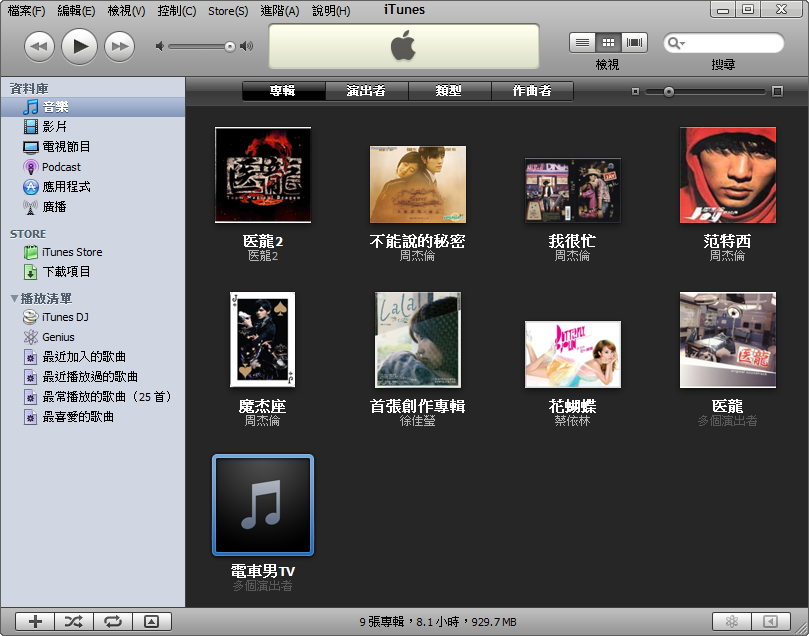This screenshot has height=636, width=809.
Task: Open Podcast in the sidebar
Action: [93, 167]
